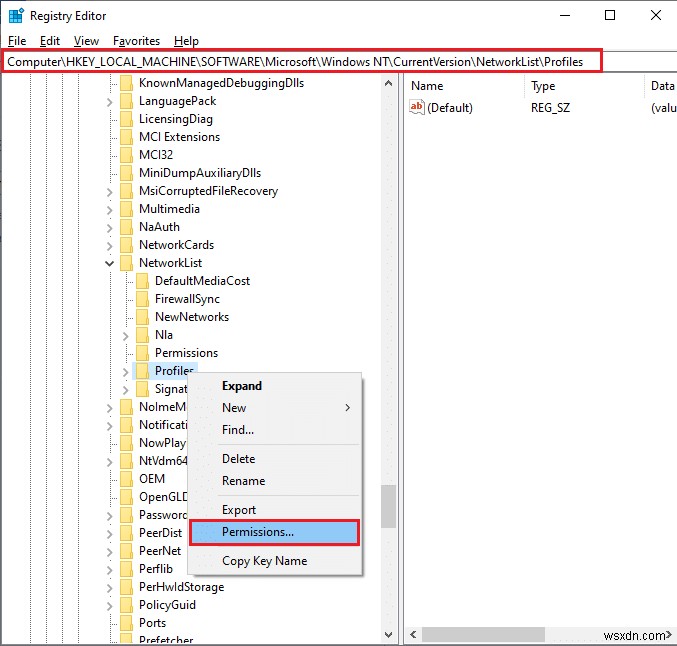Select the NaAuth folder icon

tap(127, 227)
